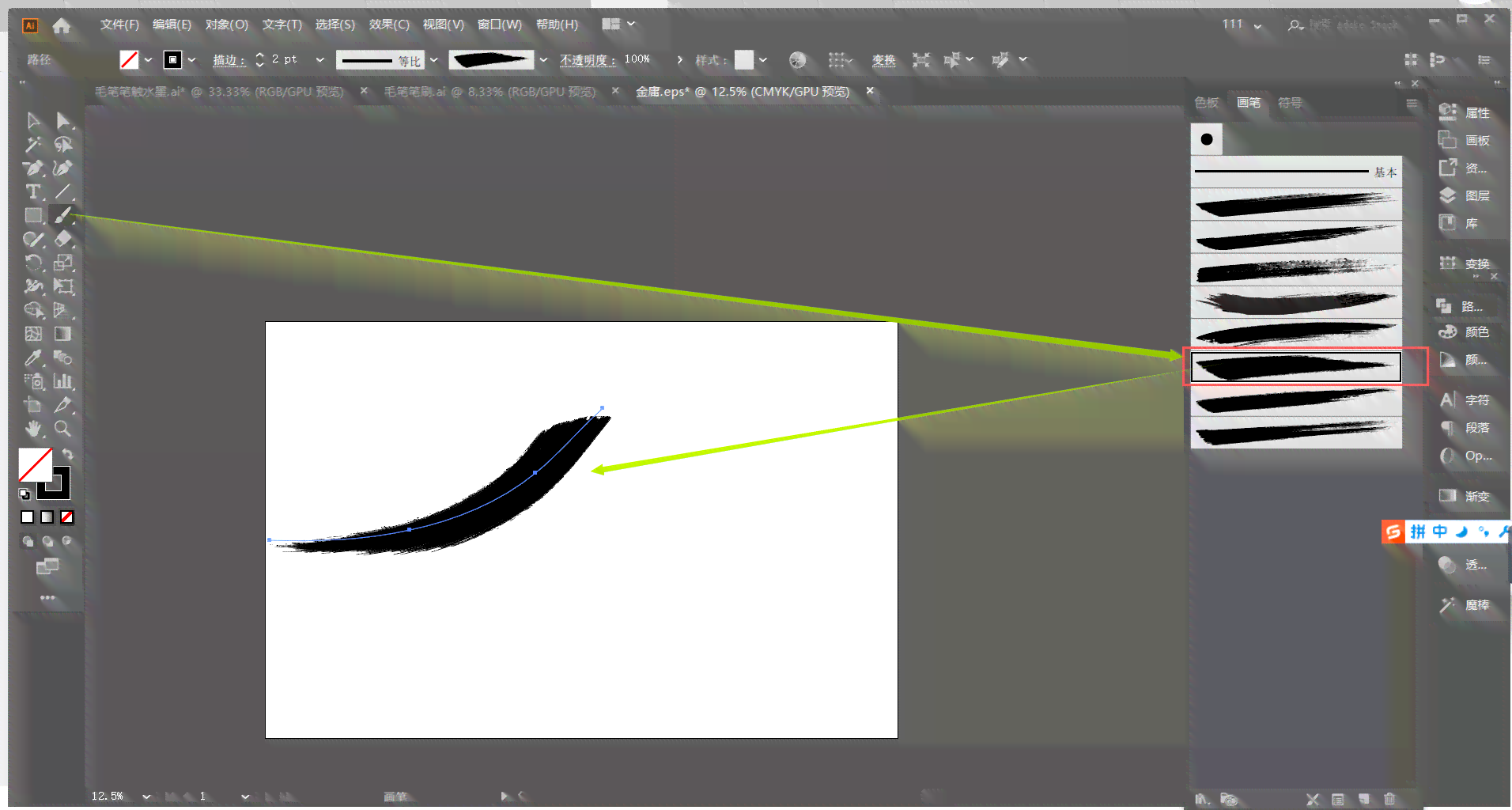Screen dimensions: 1512x810
Task: Select the Paintbrush tool
Action: tap(63, 215)
